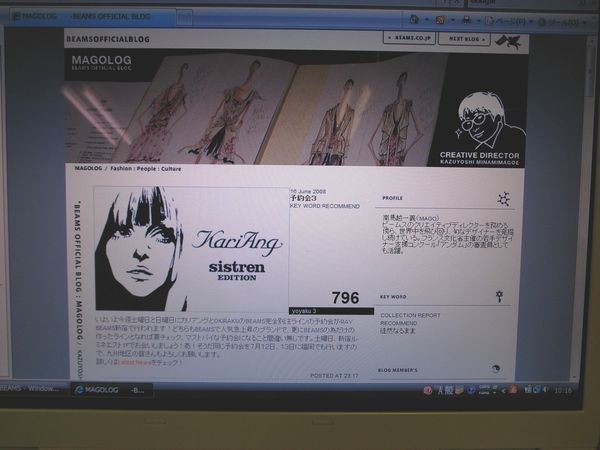Click the KEY WORD section heading

pyautogui.click(x=393, y=297)
